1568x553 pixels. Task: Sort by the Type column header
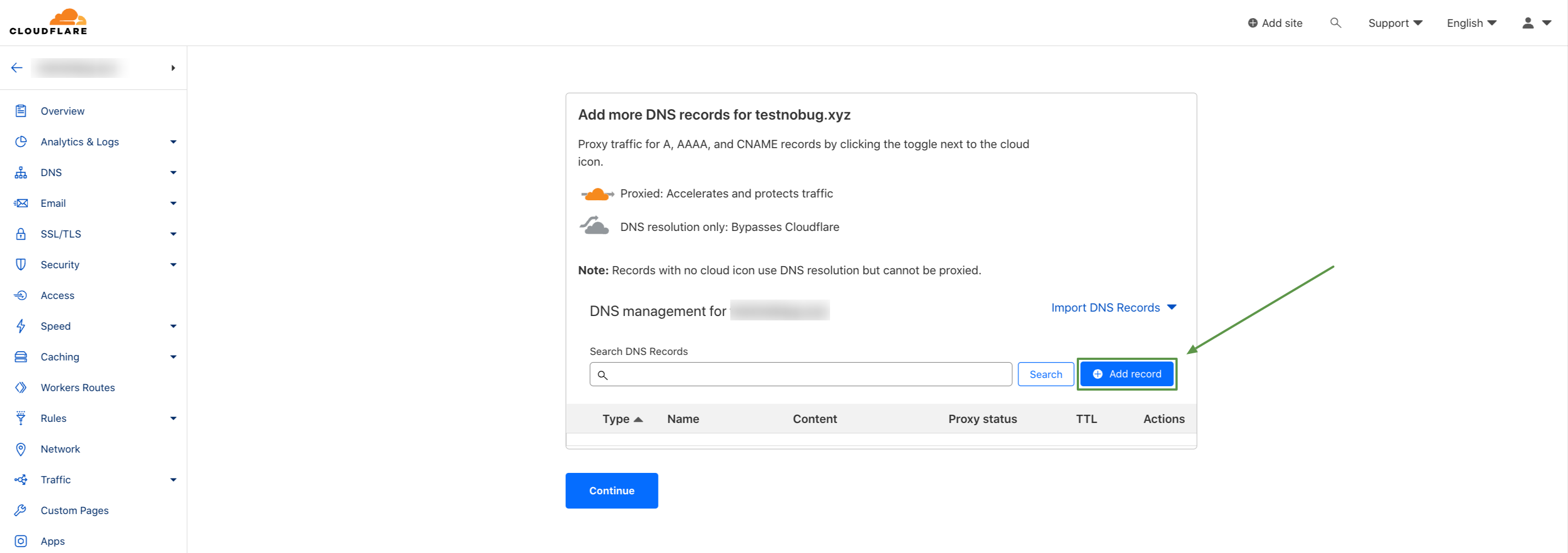(622, 419)
